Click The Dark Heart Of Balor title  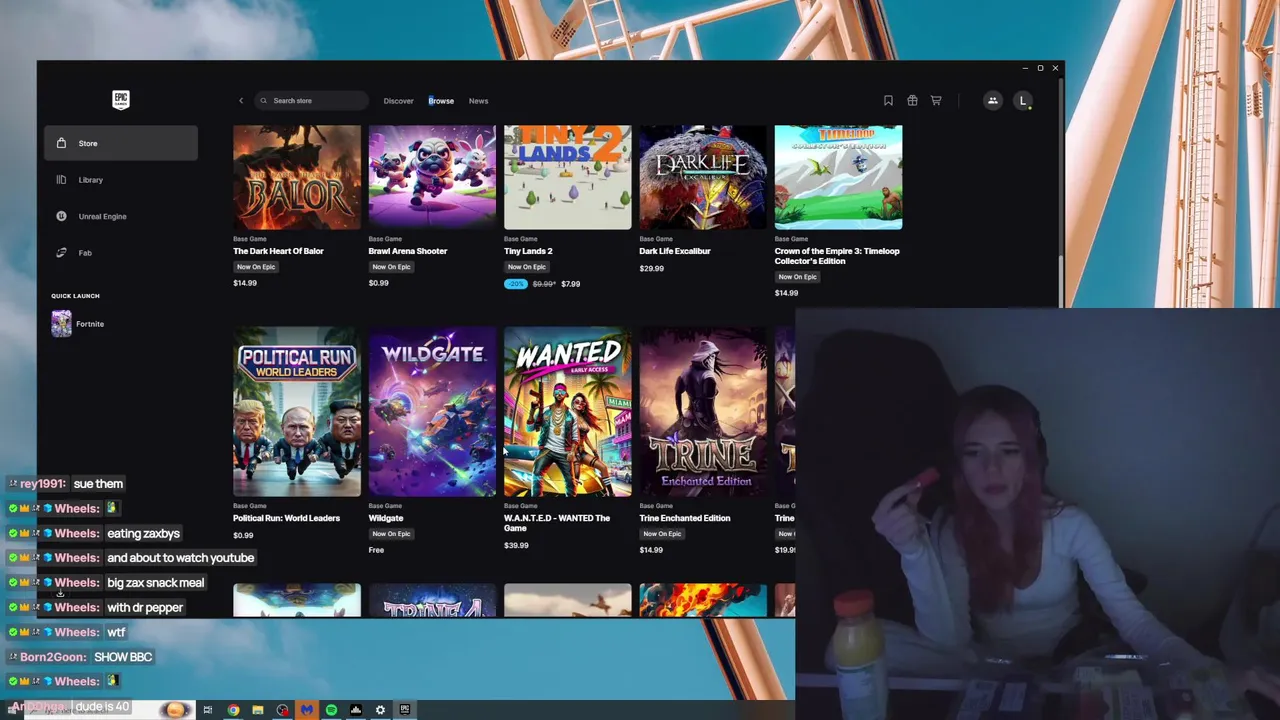click(278, 251)
